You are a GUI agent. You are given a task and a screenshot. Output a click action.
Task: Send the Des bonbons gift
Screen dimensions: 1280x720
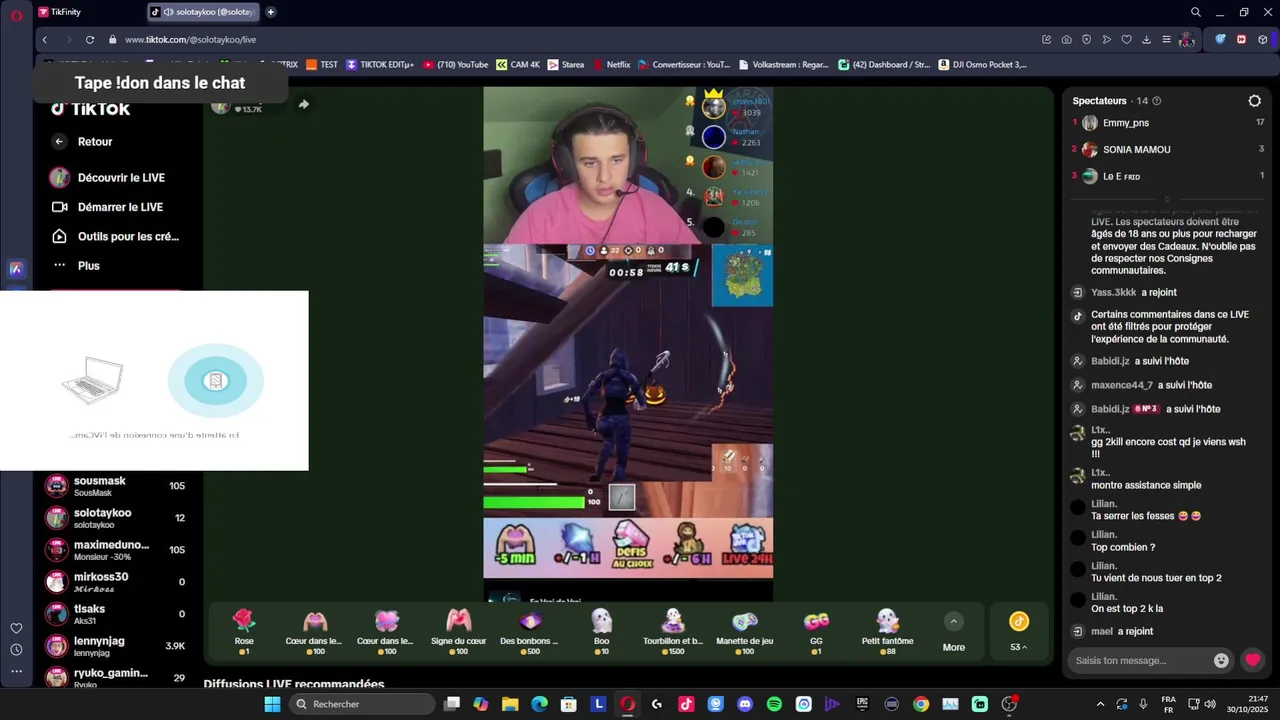pyautogui.click(x=529, y=631)
